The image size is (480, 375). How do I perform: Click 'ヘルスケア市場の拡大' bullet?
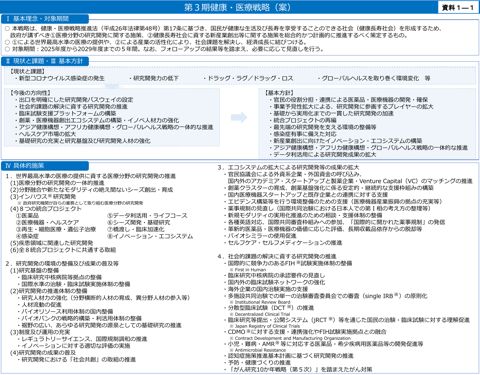point(47,134)
